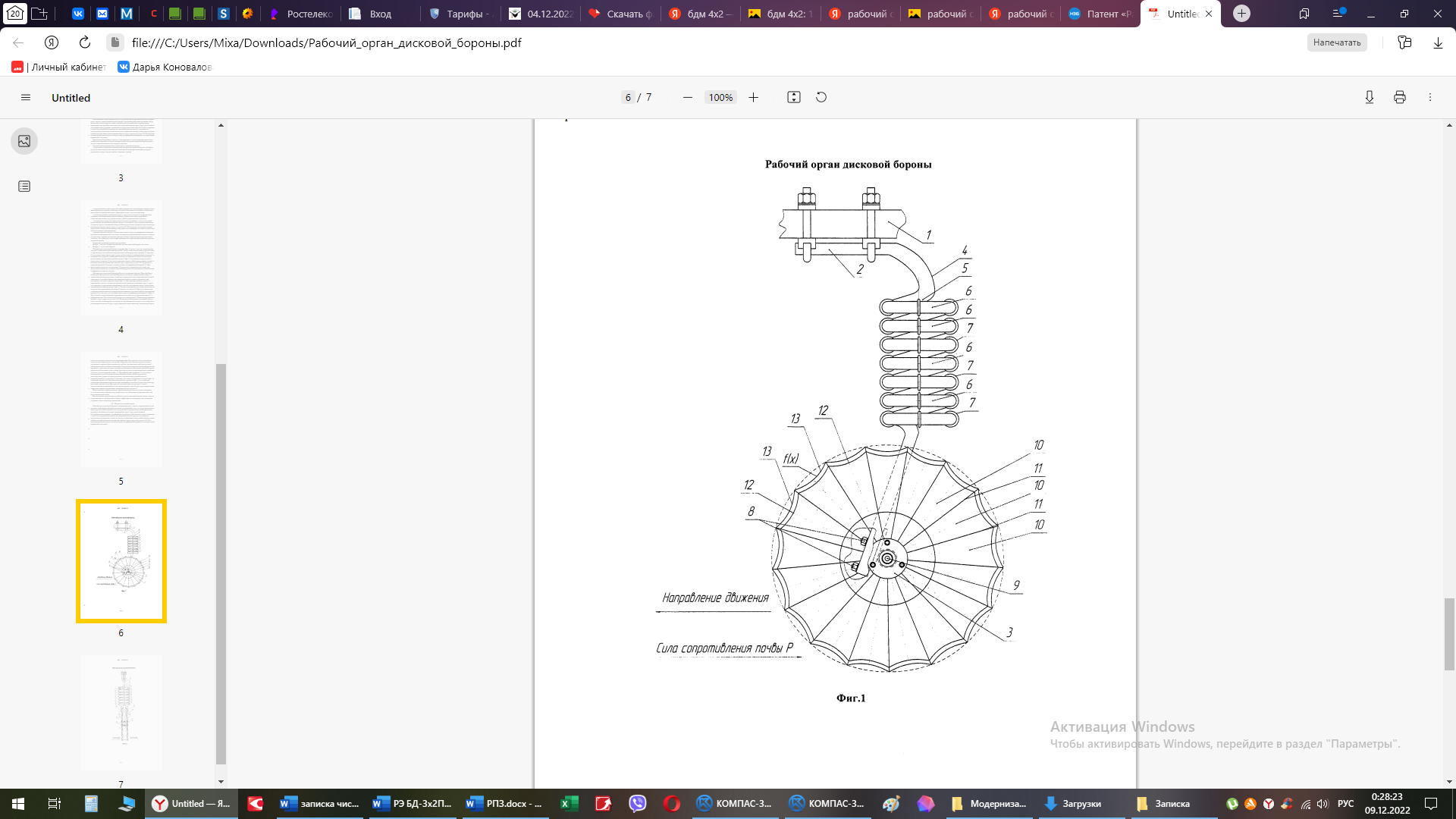Open collections icon next to downloads
The height and width of the screenshot is (819, 1456).
coord(1404,42)
